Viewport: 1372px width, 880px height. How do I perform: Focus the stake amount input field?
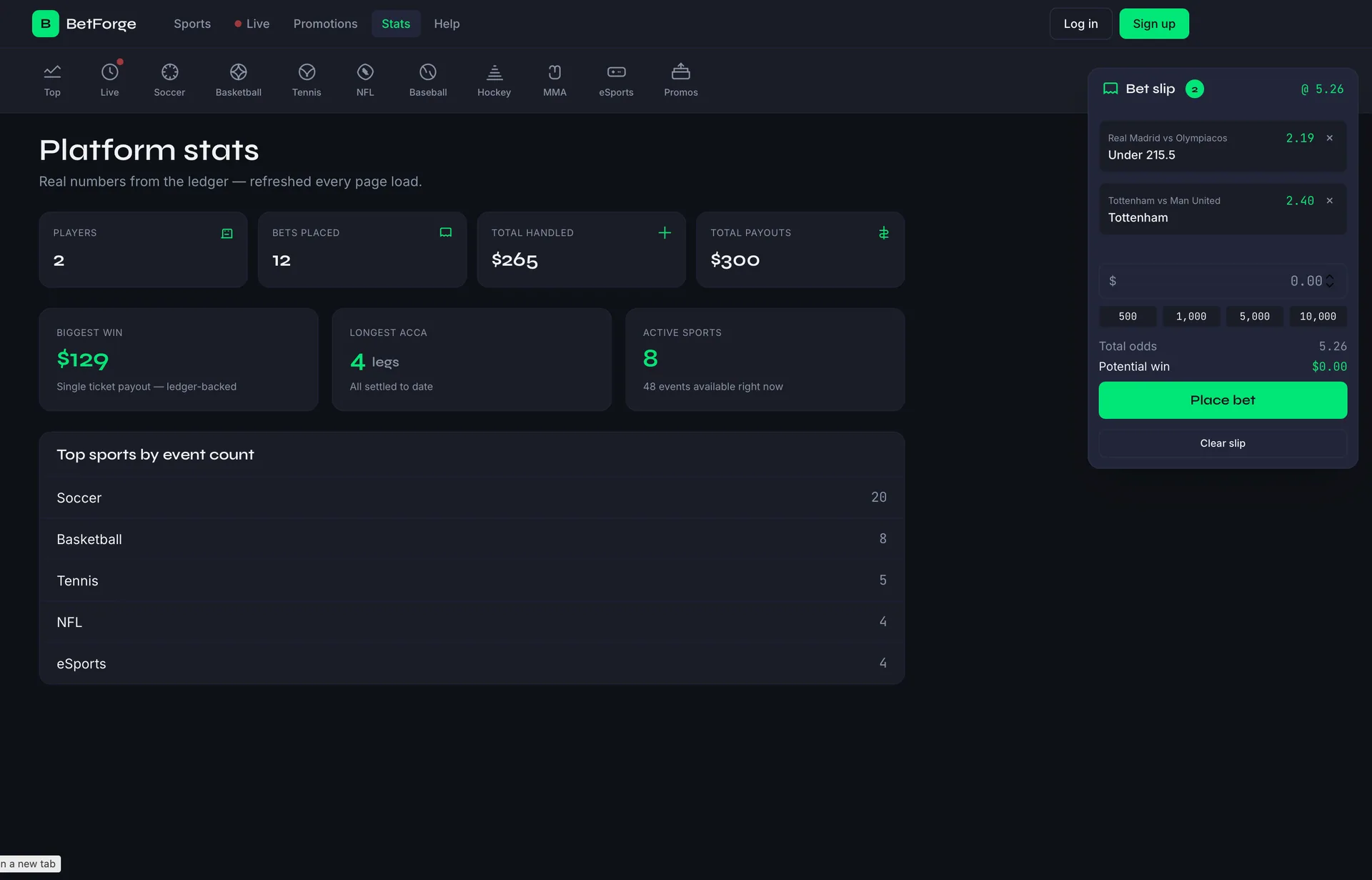tap(1223, 281)
